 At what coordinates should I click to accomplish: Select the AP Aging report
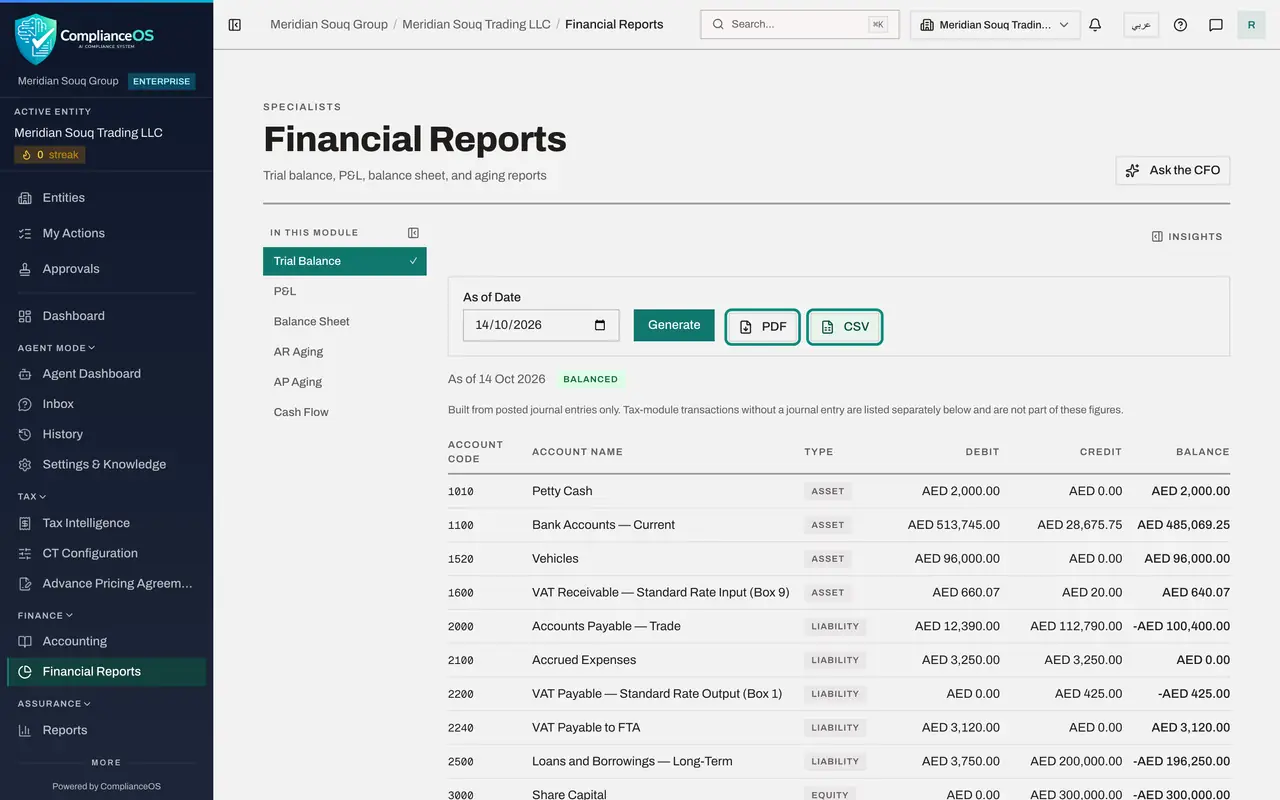click(345, 381)
